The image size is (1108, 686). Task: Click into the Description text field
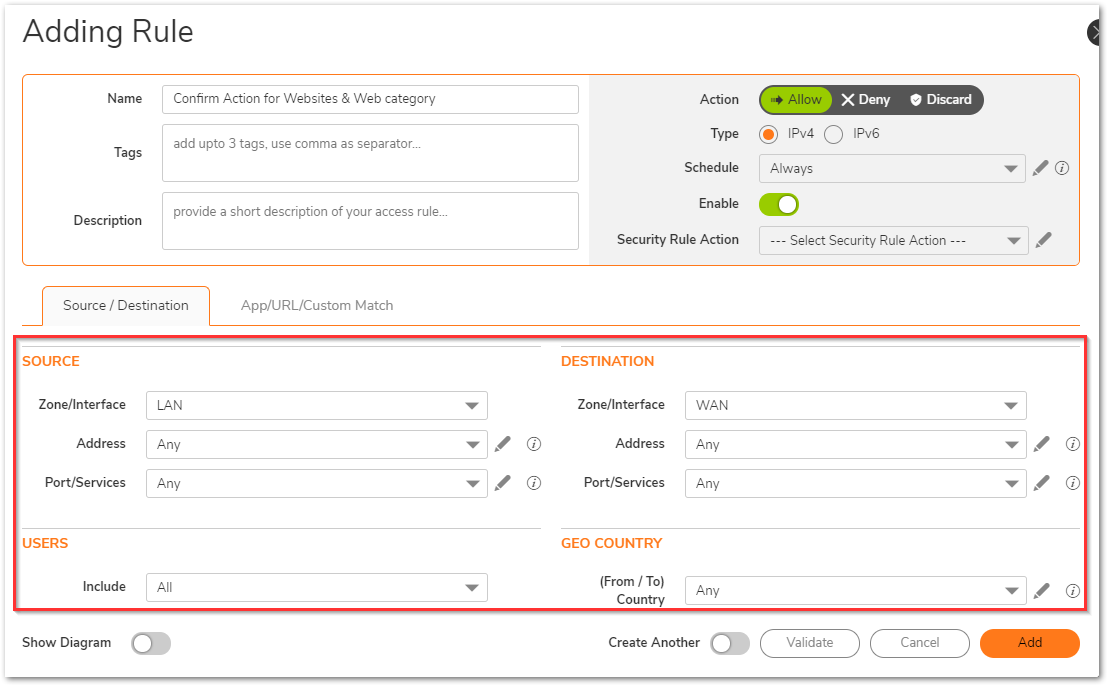(x=370, y=221)
